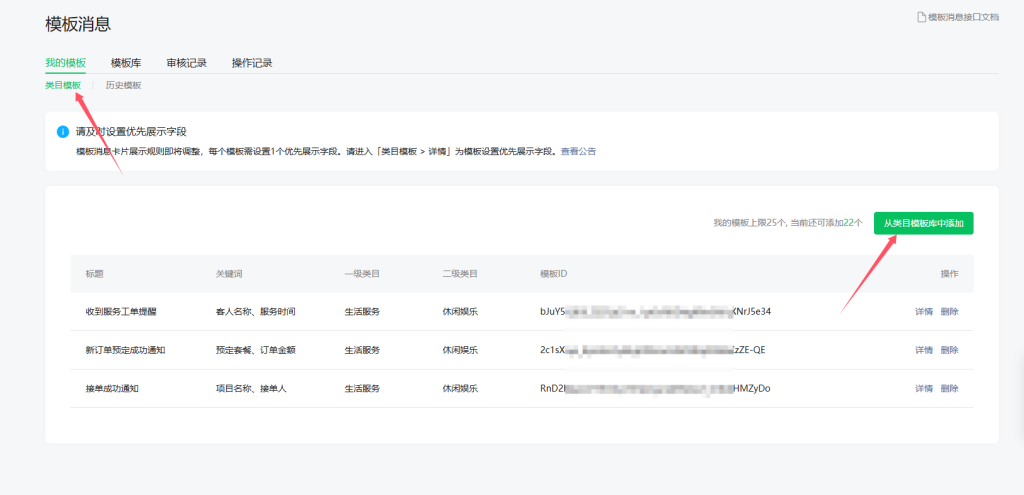Select the 收到服务工单提醒 title cell
This screenshot has height=495, width=1024.
[x=121, y=311]
